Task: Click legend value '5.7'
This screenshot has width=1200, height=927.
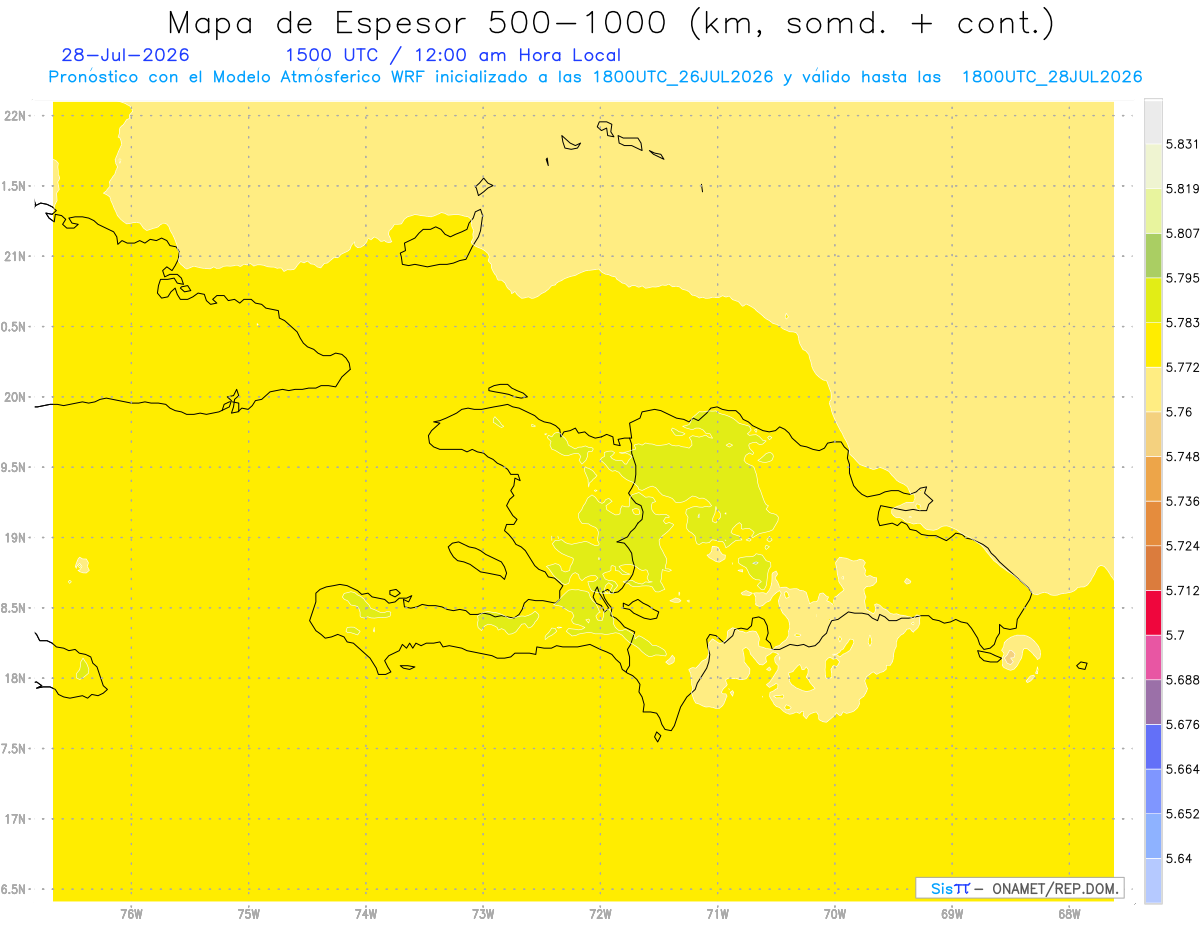Action: tap(1175, 635)
